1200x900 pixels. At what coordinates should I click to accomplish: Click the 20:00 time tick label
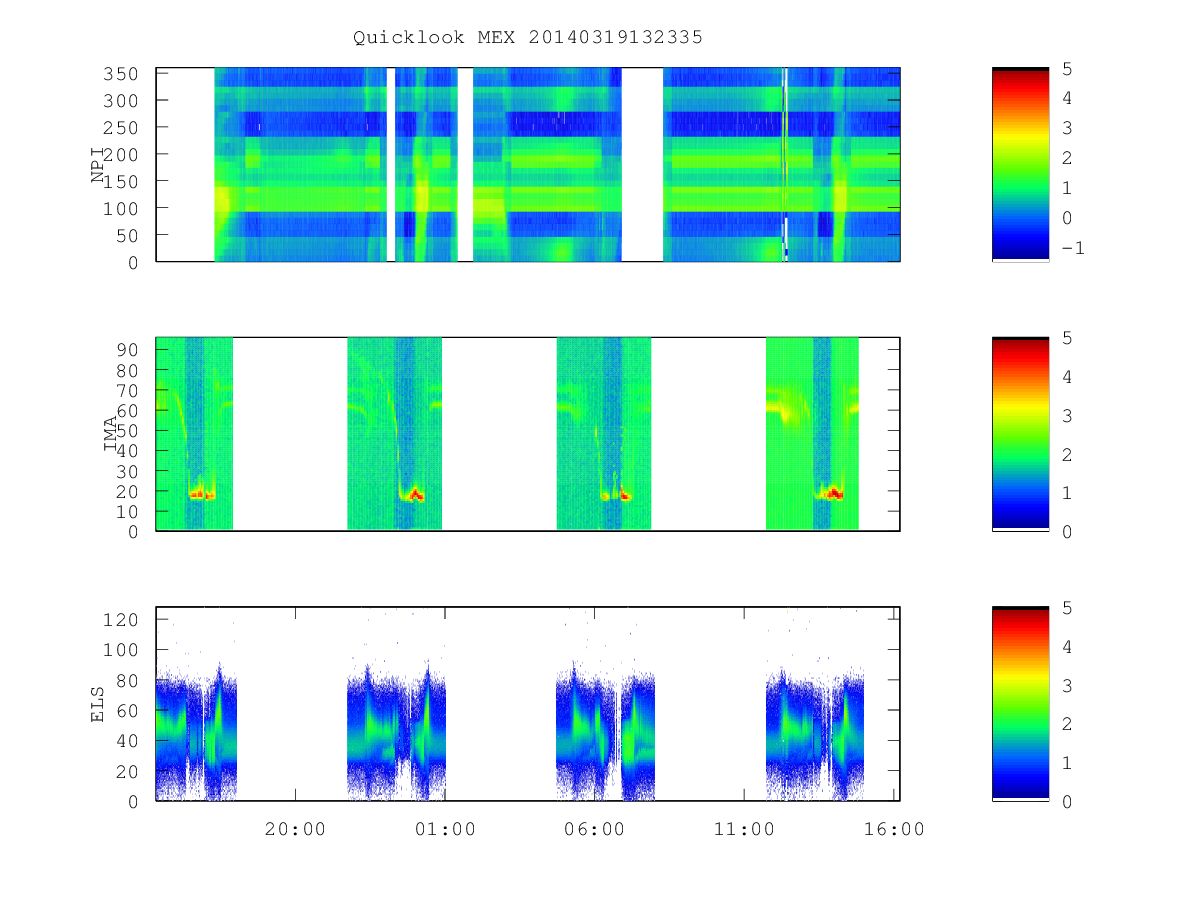[295, 829]
